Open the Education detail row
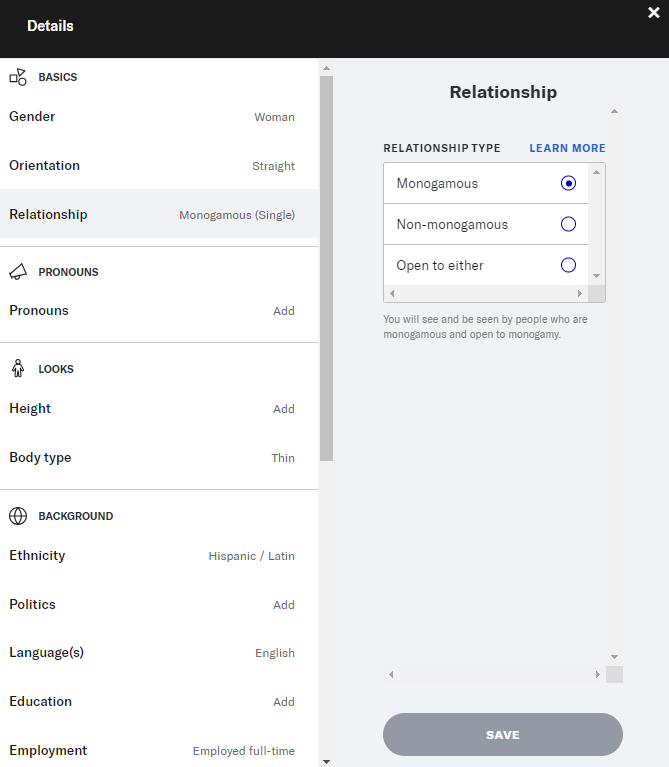This screenshot has height=767, width=669. click(x=159, y=701)
